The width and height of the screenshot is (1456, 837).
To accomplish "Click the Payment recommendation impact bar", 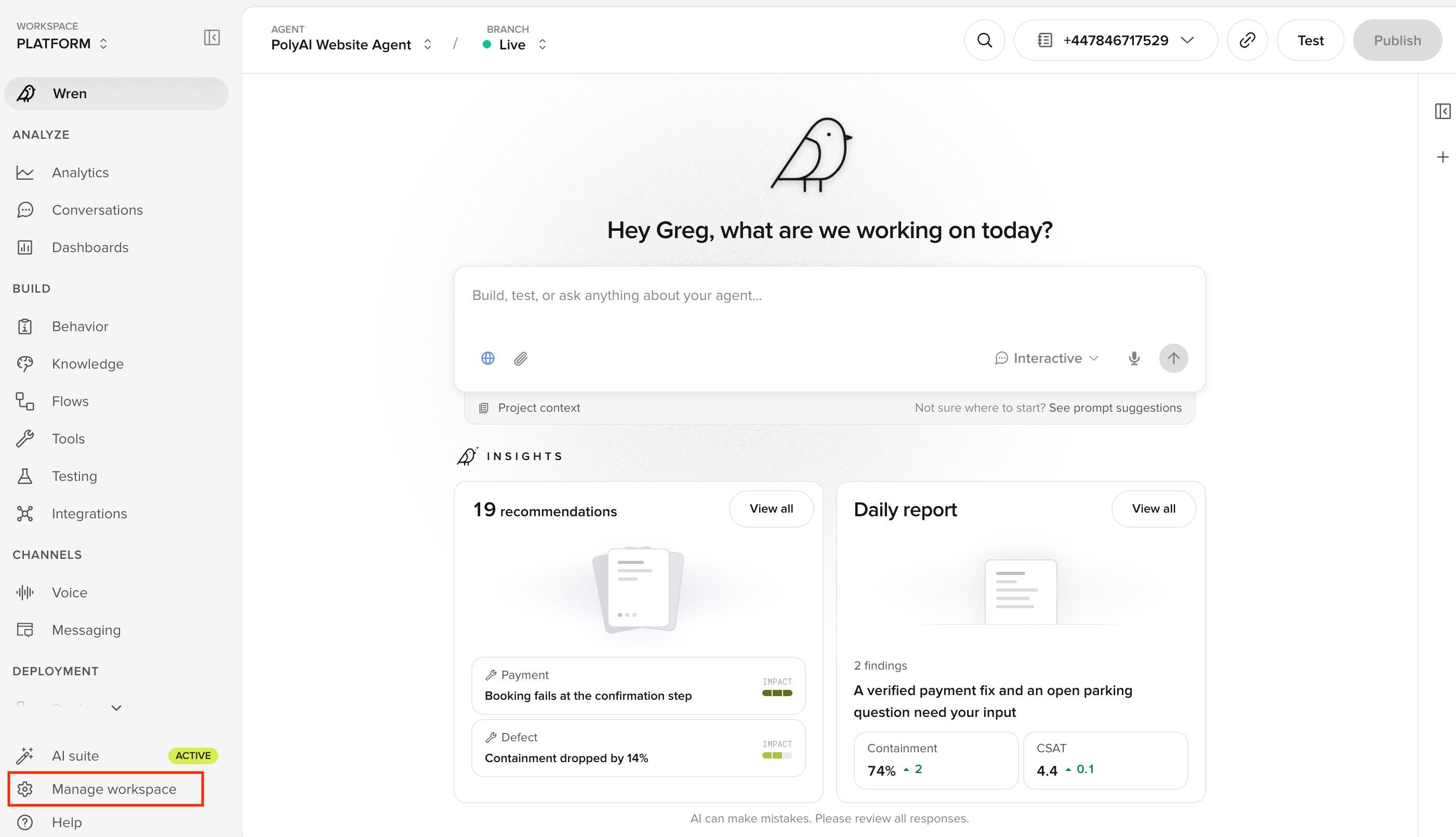I will [777, 692].
